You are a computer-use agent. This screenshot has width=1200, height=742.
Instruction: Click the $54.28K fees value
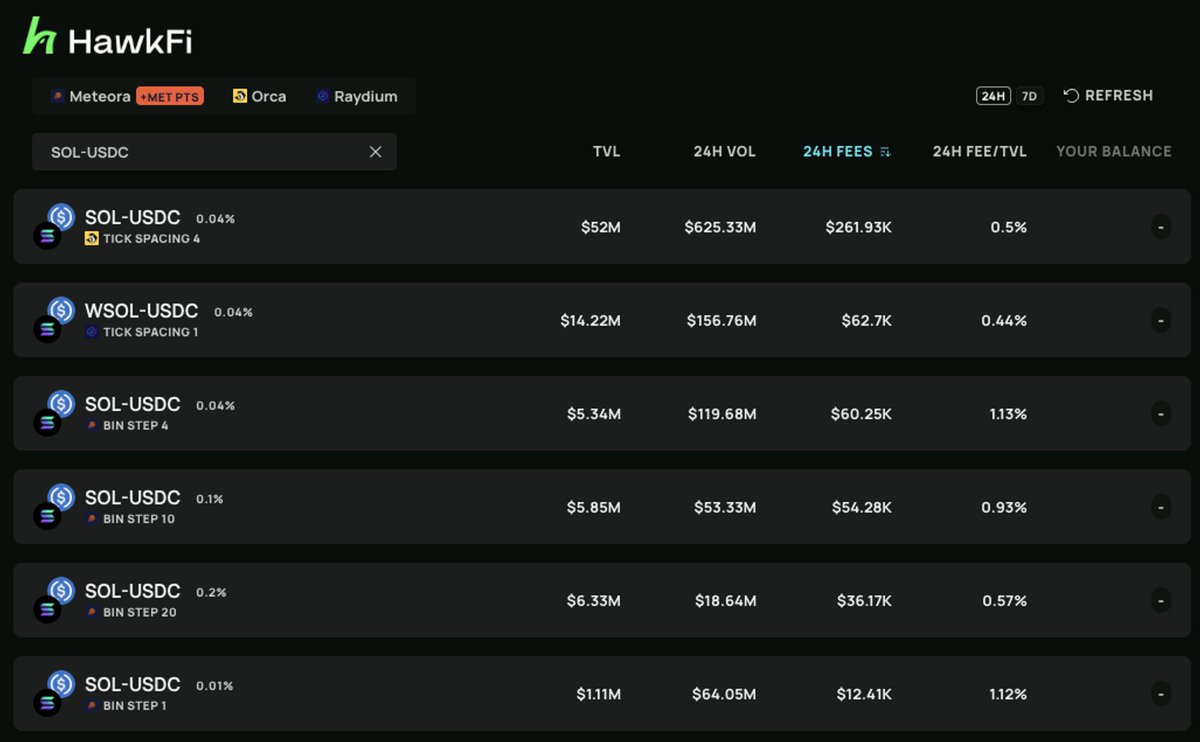(x=861, y=507)
